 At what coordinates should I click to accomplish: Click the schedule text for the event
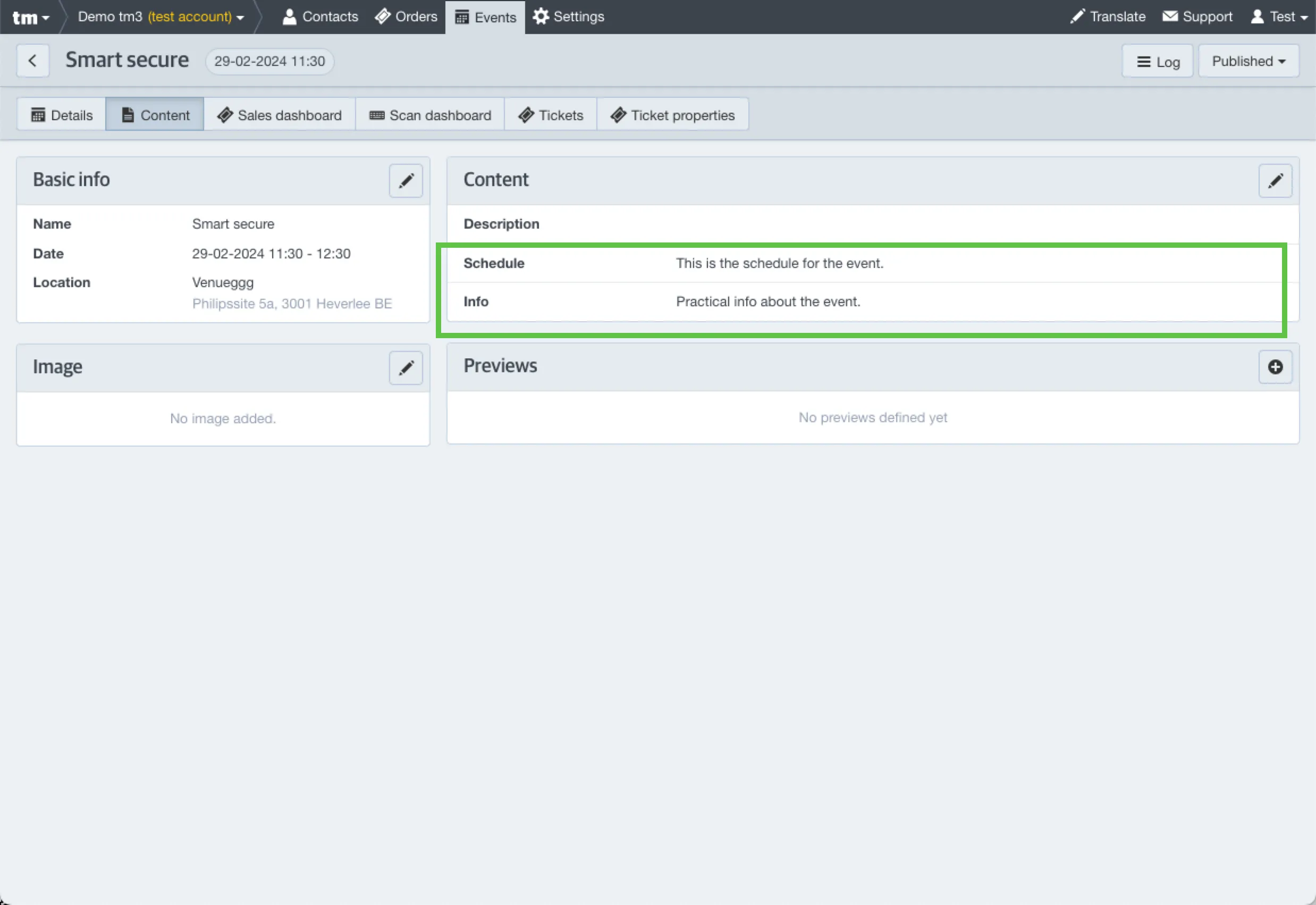click(x=779, y=264)
